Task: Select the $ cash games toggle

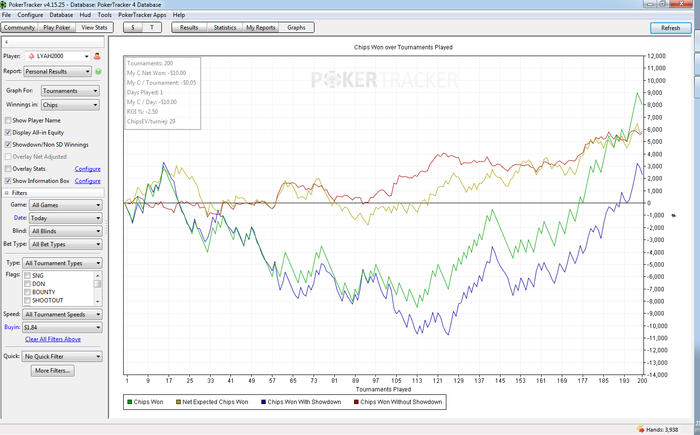Action: (x=133, y=28)
